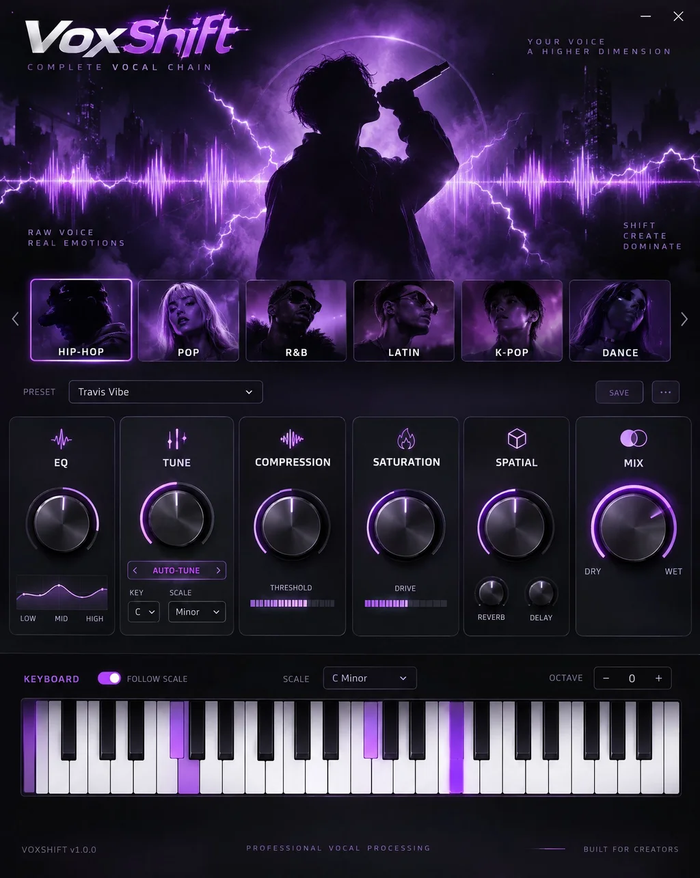
Task: Select the K-Pop genre card
Action: click(512, 321)
